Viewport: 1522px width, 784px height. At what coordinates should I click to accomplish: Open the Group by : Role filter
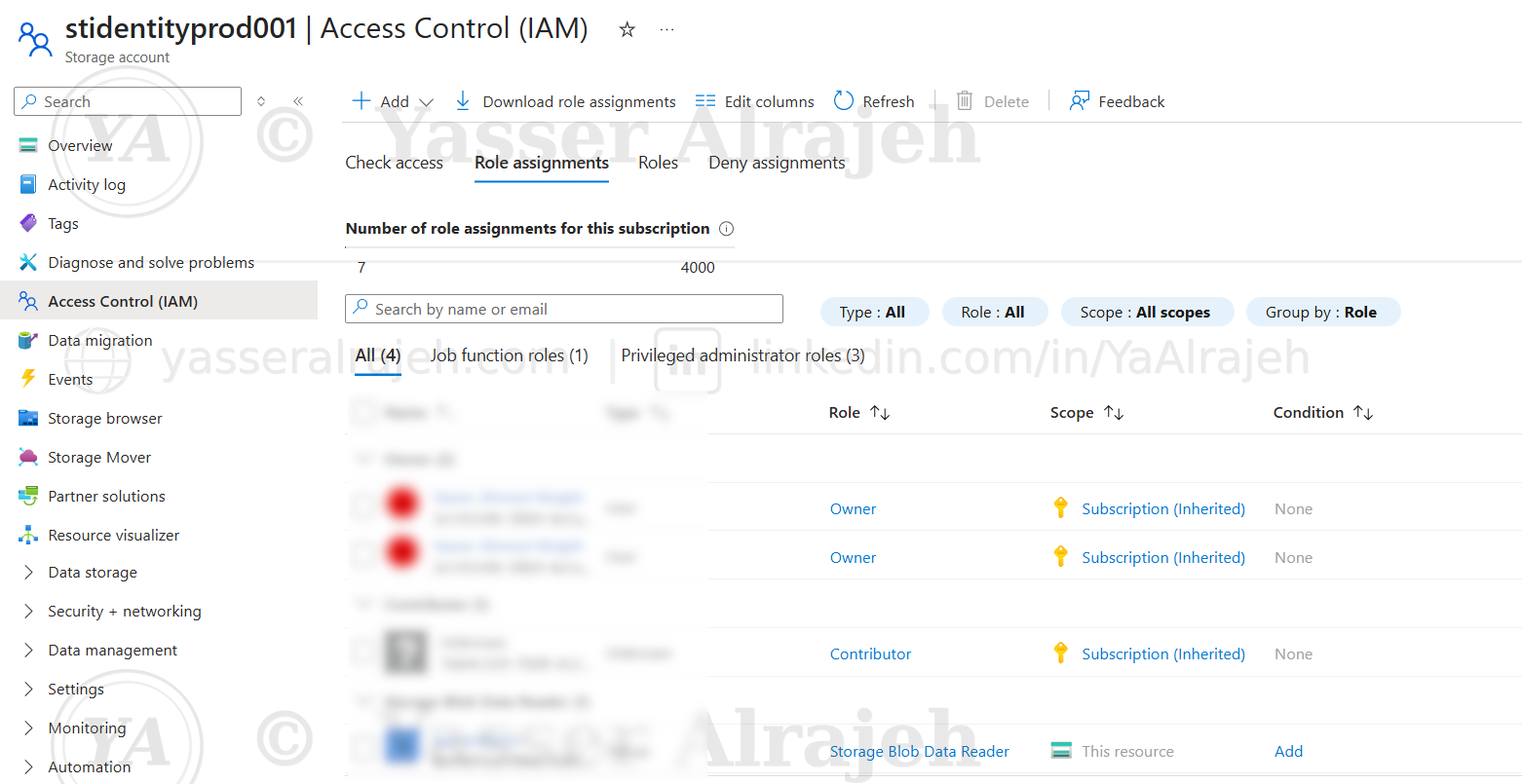1322,313
